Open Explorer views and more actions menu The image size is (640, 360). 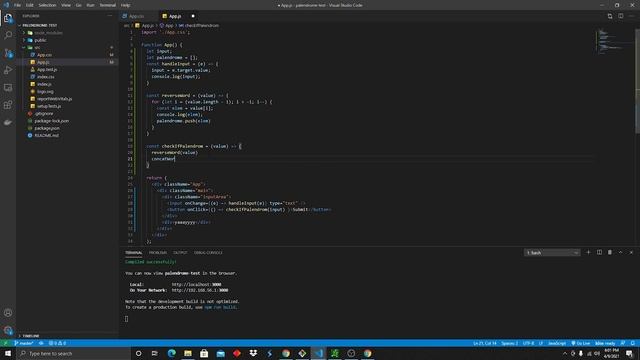click(110, 16)
